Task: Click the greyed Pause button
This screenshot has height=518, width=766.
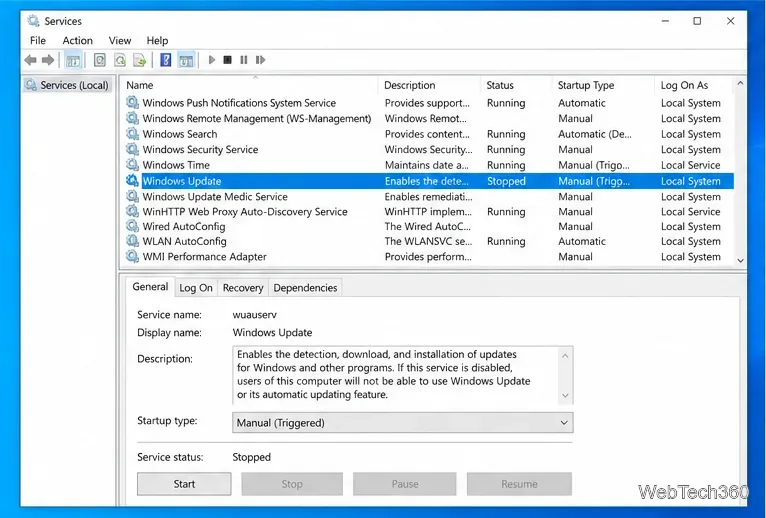Action: point(404,484)
